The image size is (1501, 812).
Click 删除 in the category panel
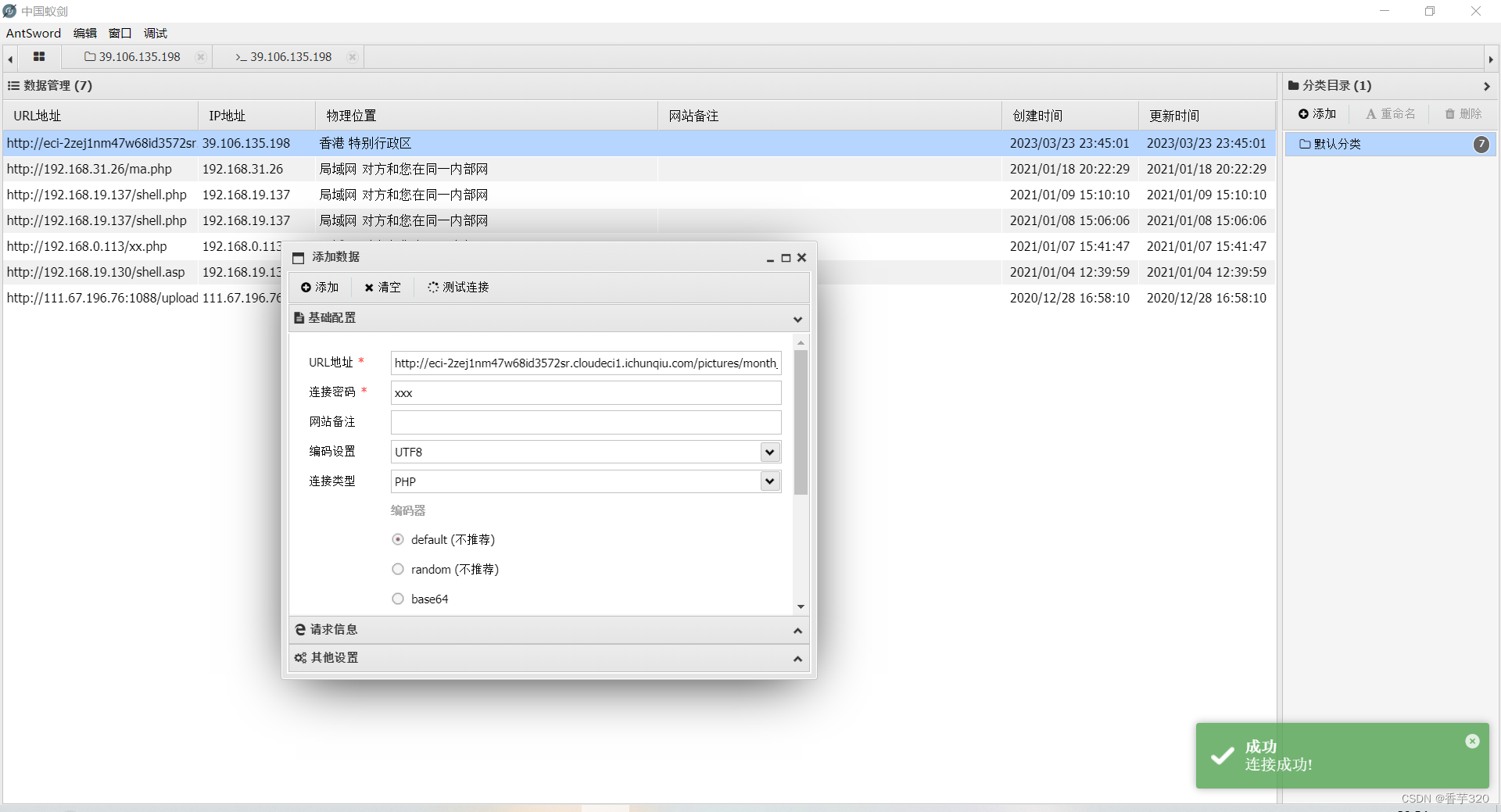1463,114
